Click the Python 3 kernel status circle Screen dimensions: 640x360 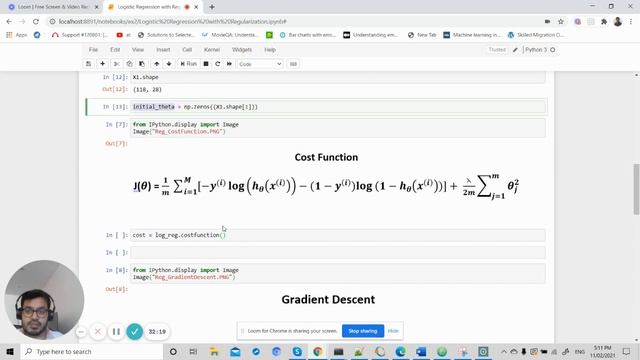coord(553,50)
